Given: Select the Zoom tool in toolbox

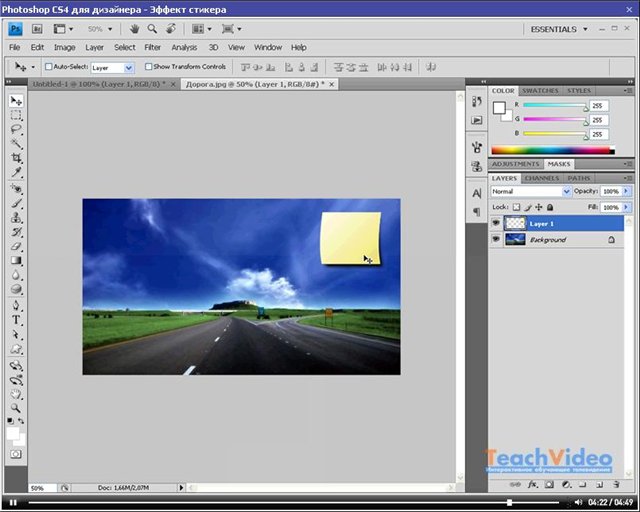Looking at the screenshot, I should tap(16, 408).
